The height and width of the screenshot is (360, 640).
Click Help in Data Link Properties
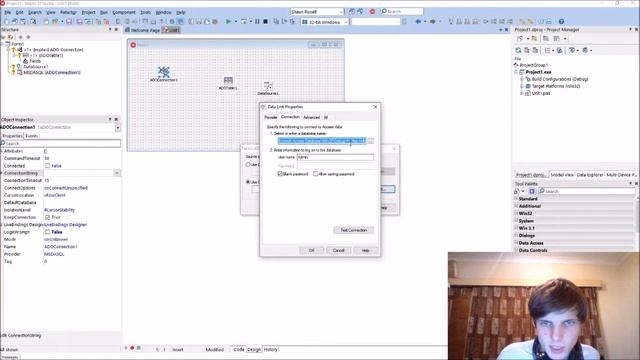(x=365, y=250)
